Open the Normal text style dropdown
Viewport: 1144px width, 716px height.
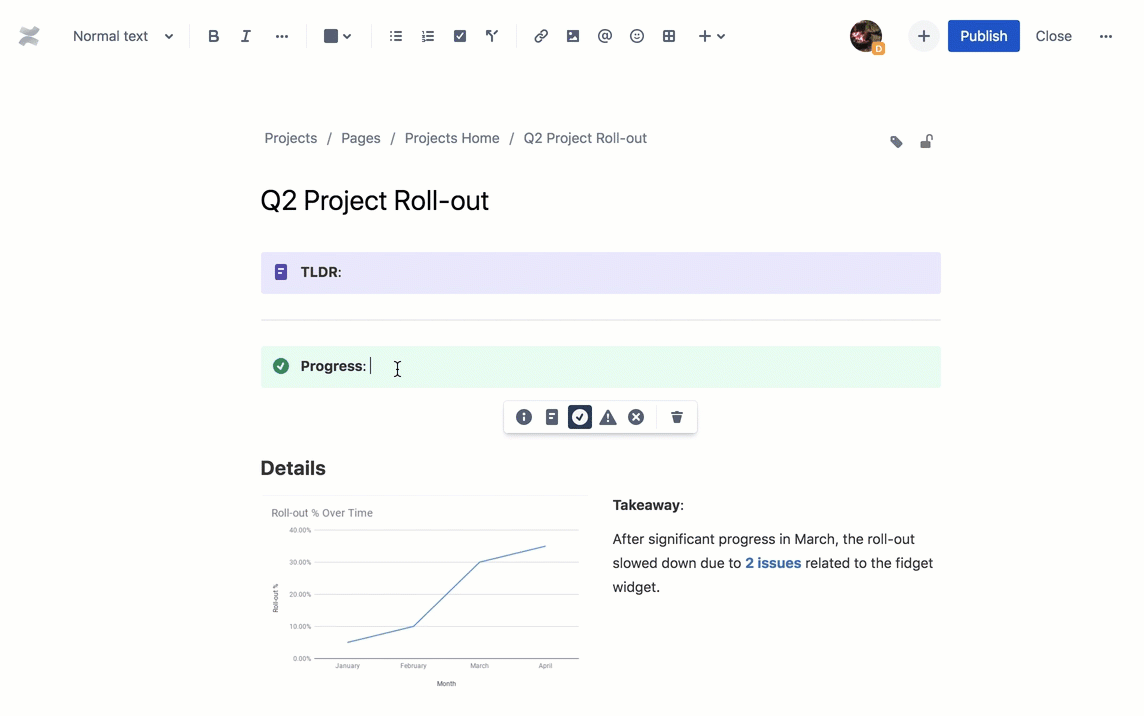pyautogui.click(x=123, y=36)
